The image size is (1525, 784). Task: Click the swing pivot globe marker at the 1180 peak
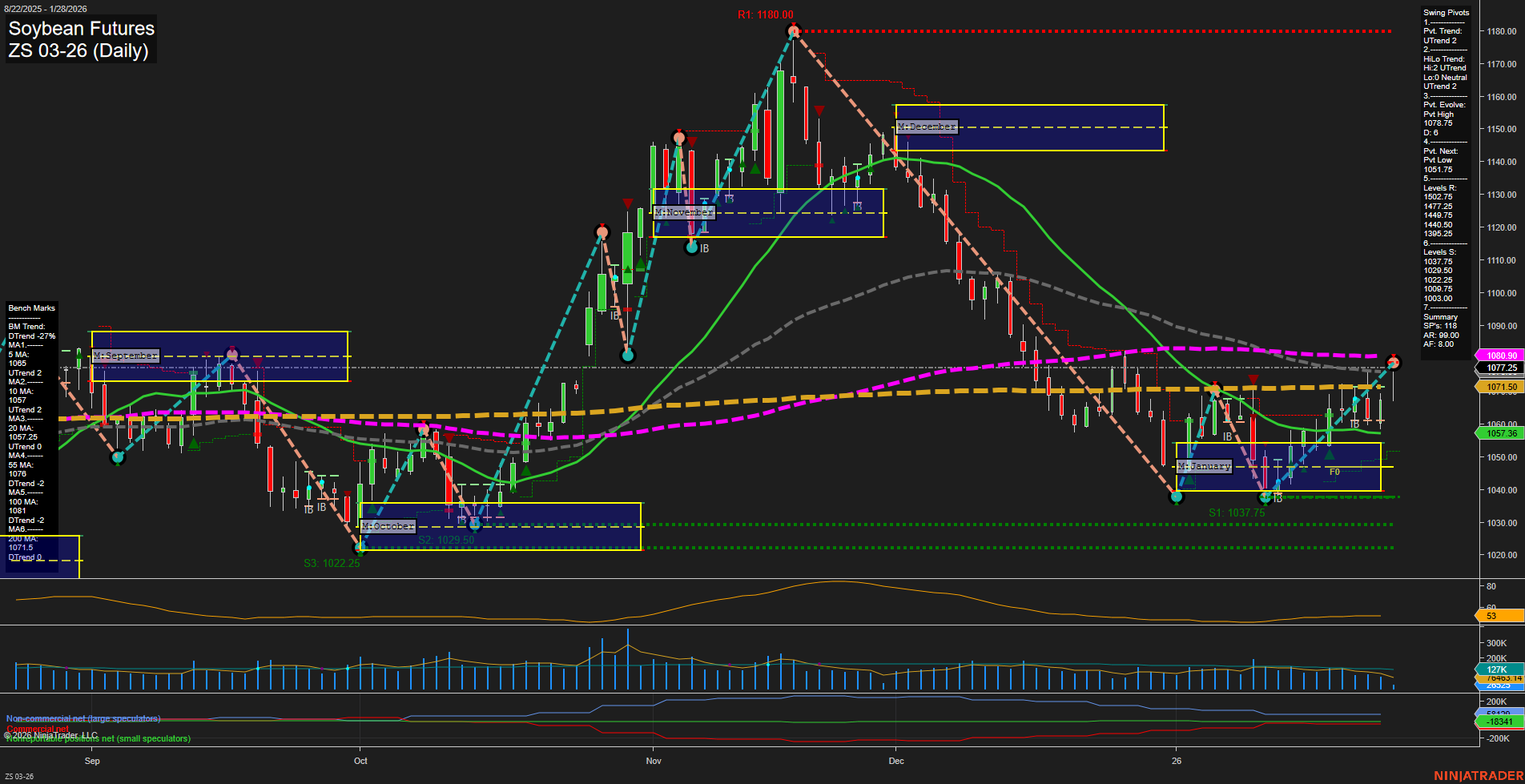pyautogui.click(x=794, y=32)
